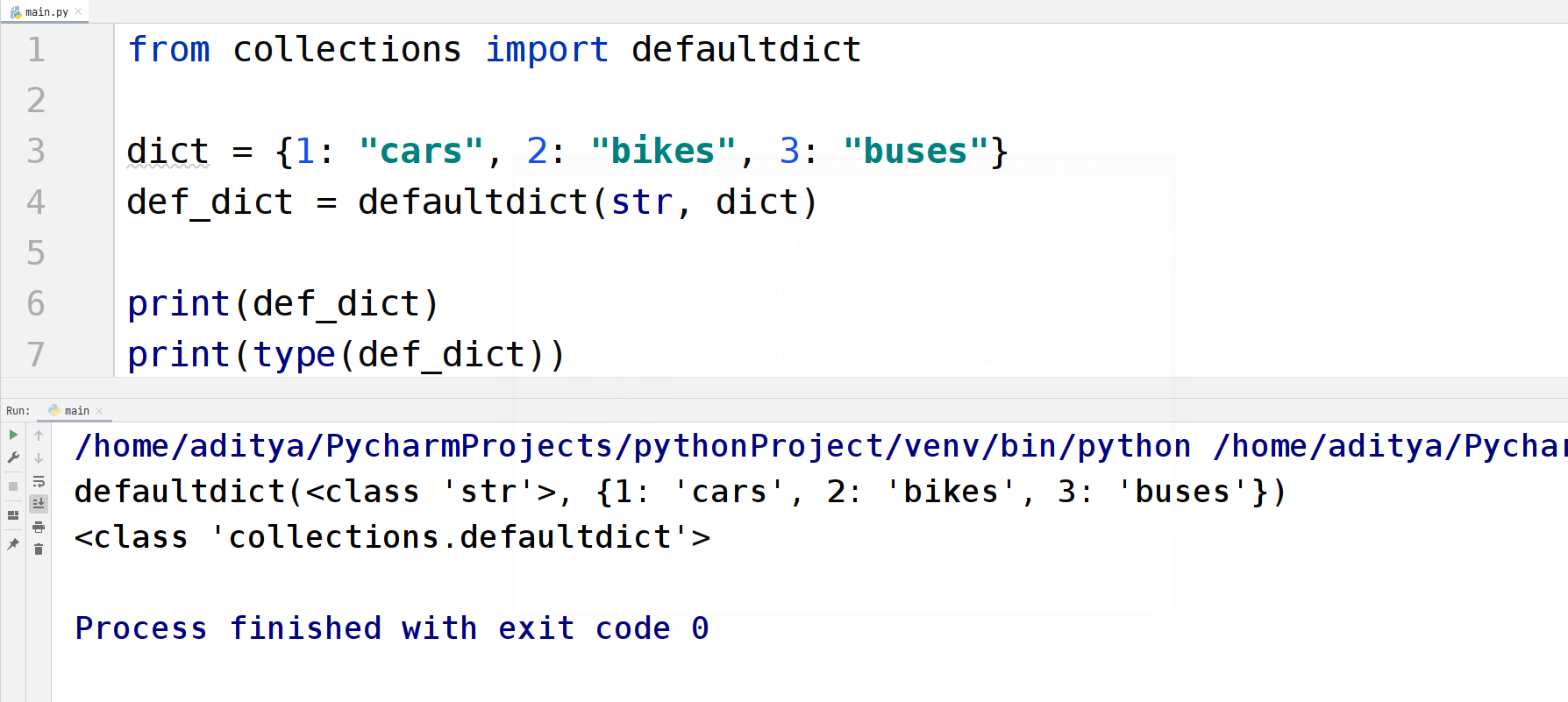Switch to the main.py editor tab
Screen dimensions: 1568x702
pyautogui.click(x=46, y=11)
